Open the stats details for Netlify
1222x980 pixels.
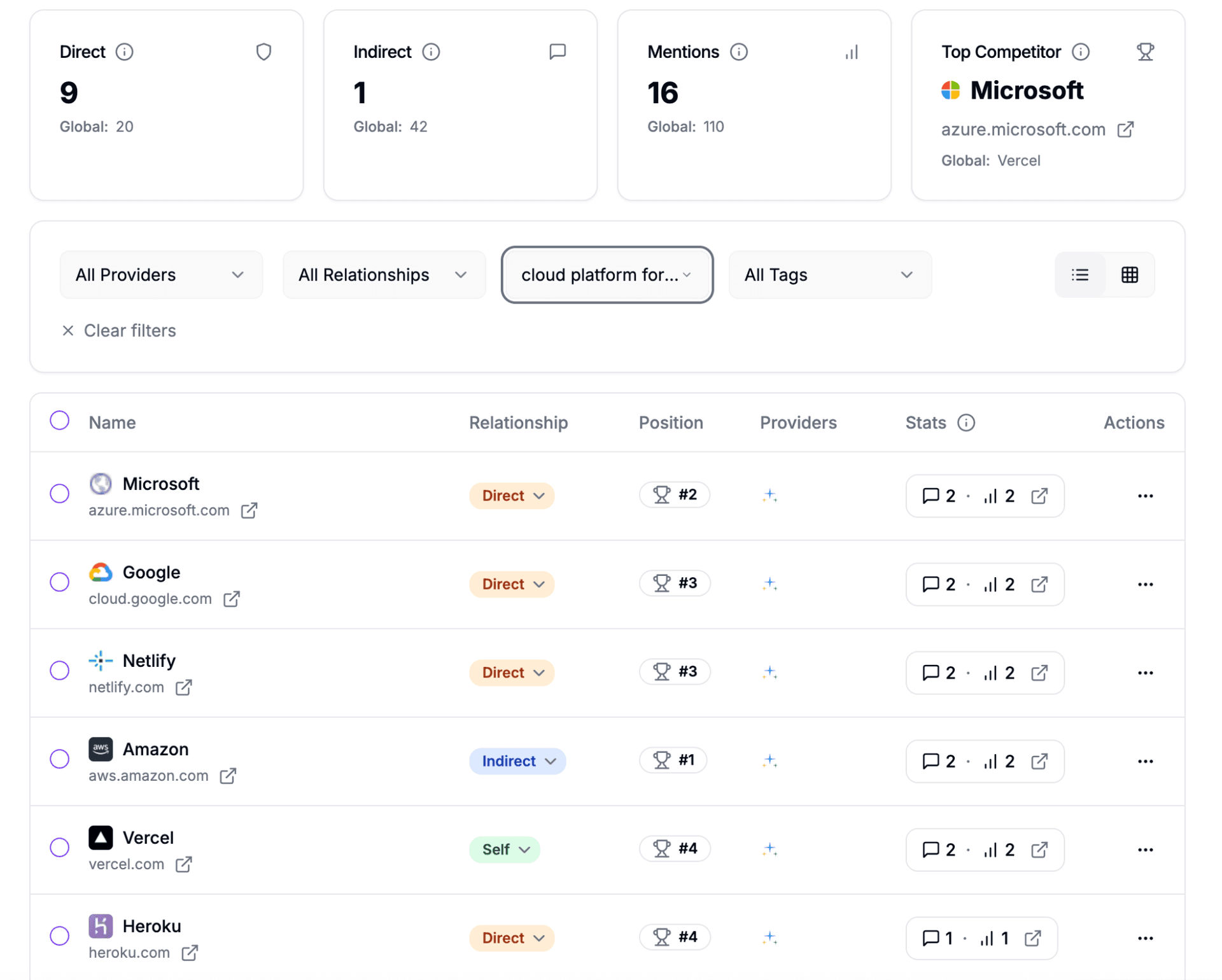click(x=985, y=673)
